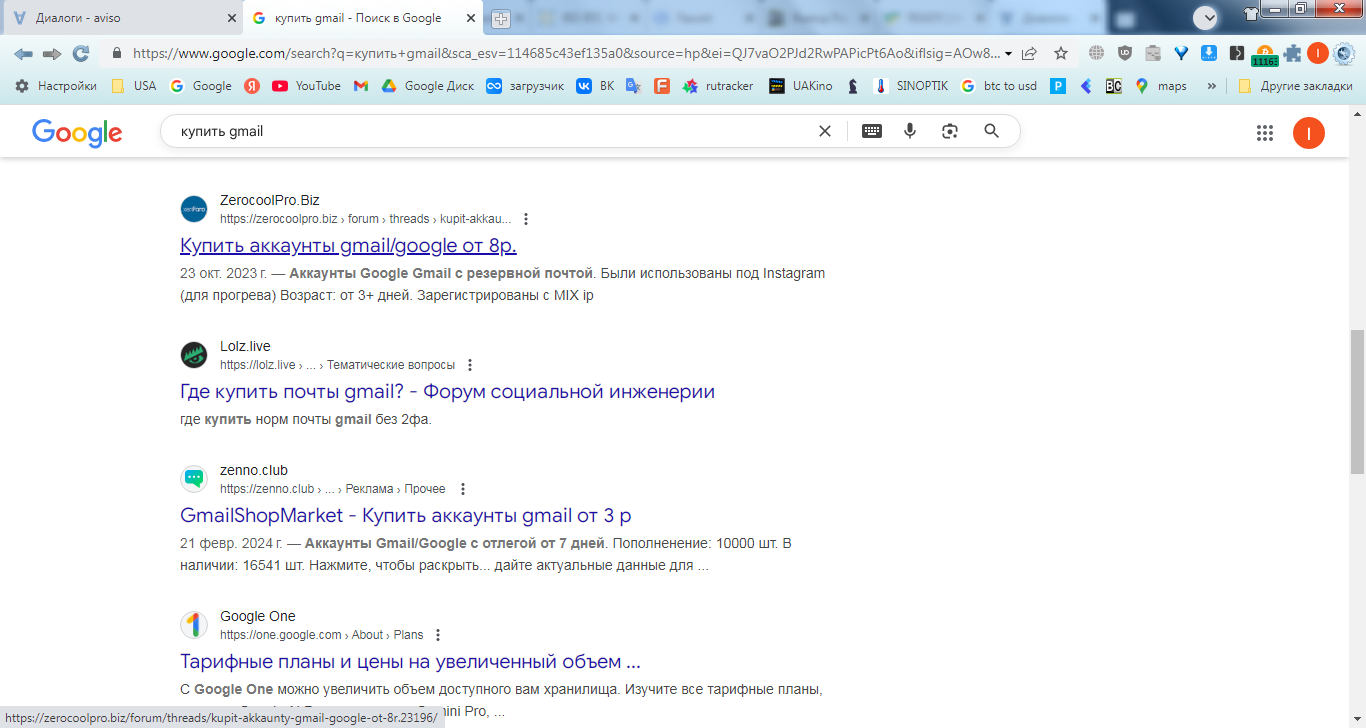
Task: Open the Где купить почты gmail? forum result
Action: (447, 391)
